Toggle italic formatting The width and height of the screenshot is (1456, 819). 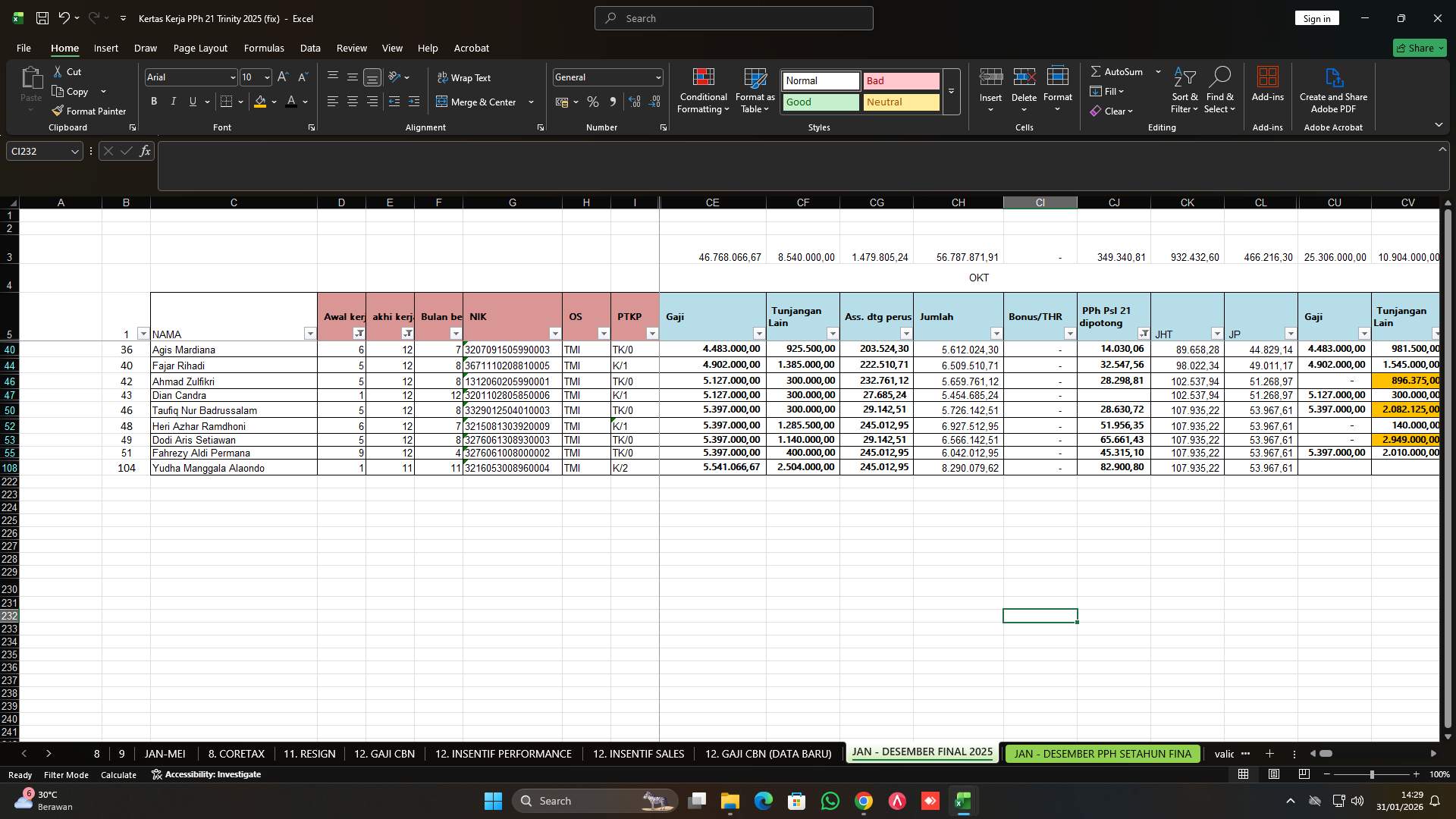pyautogui.click(x=173, y=101)
